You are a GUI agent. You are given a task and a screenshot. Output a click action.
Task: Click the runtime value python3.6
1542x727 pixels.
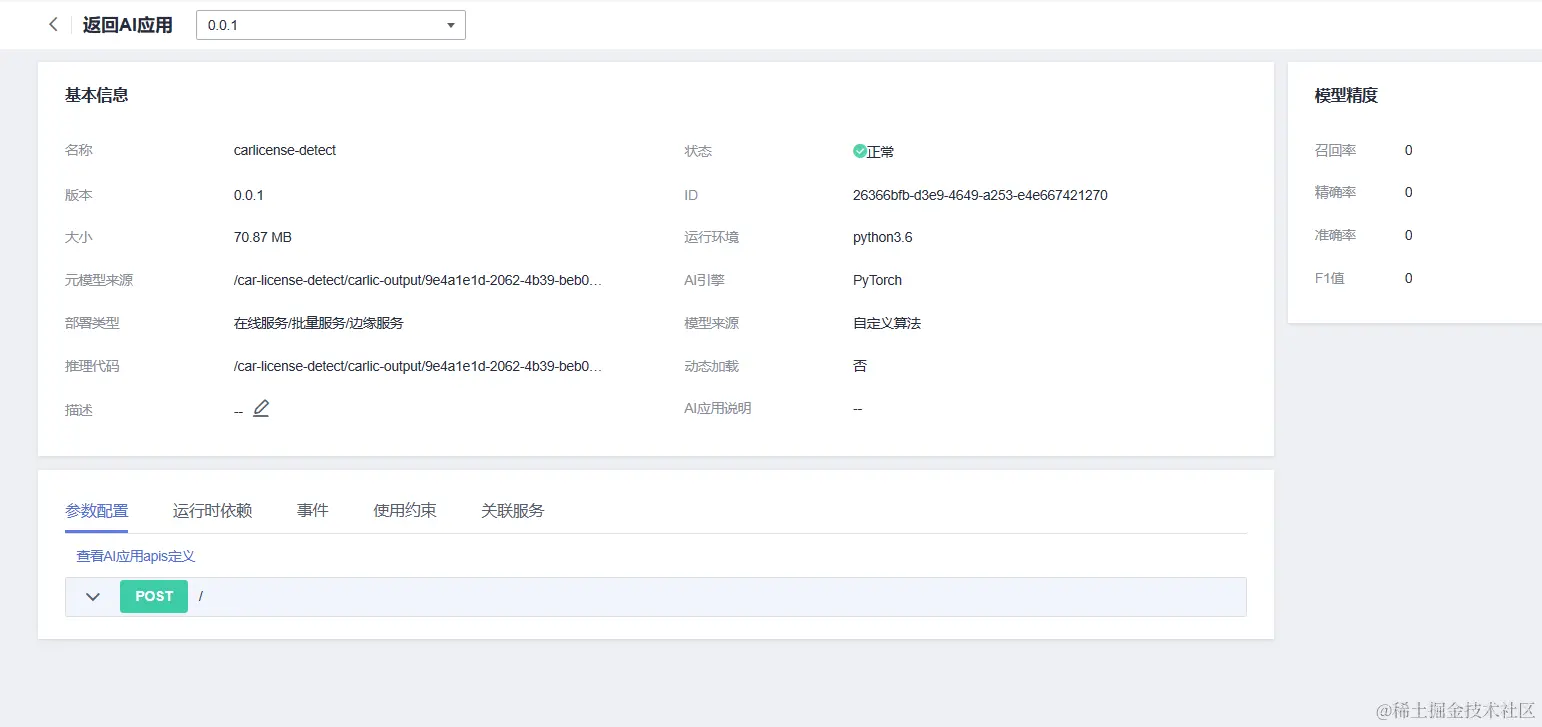tap(883, 237)
